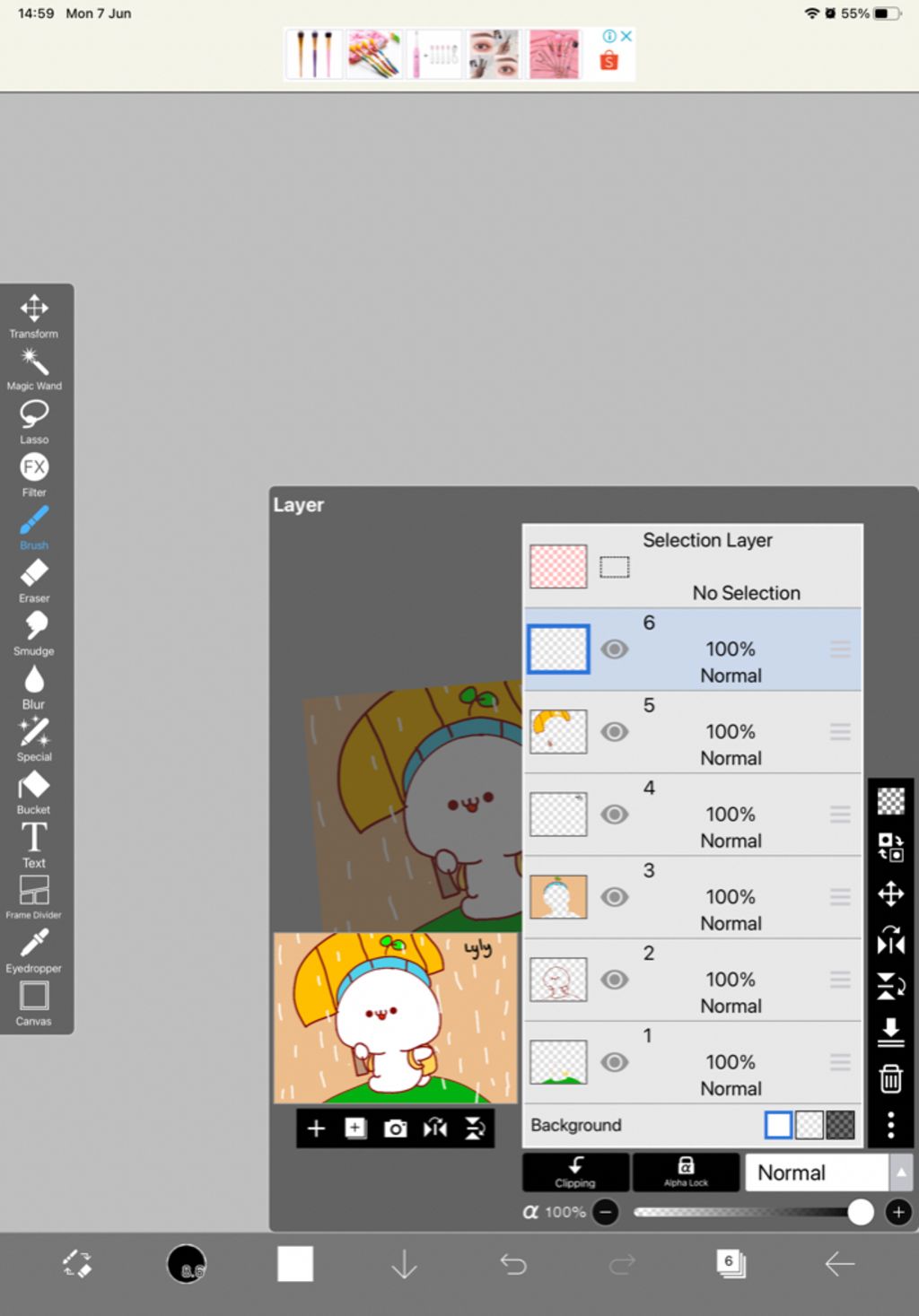Tap the down arrow in bottom bar

pyautogui.click(x=405, y=1264)
